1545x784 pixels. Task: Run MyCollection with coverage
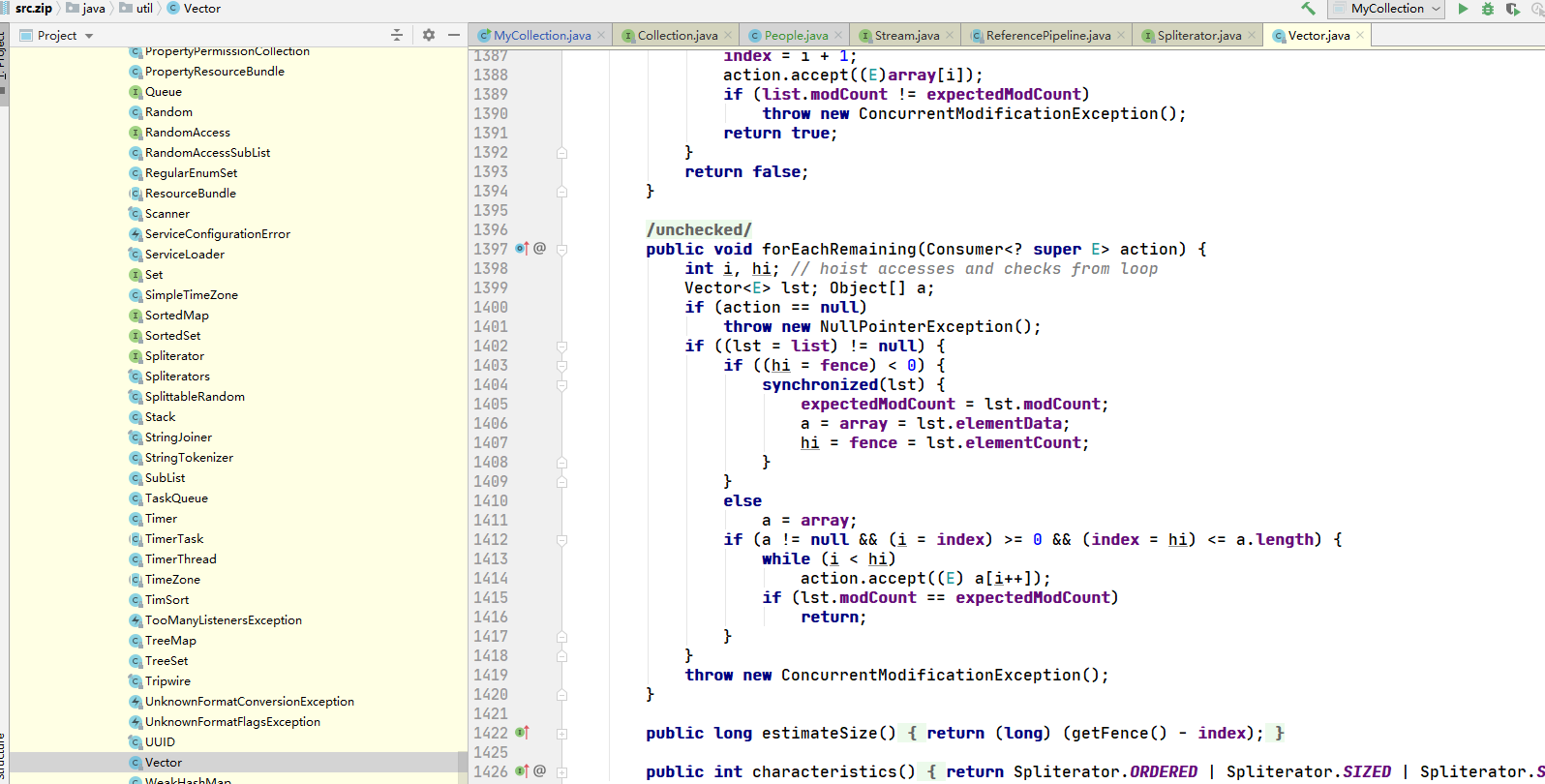point(1513,9)
